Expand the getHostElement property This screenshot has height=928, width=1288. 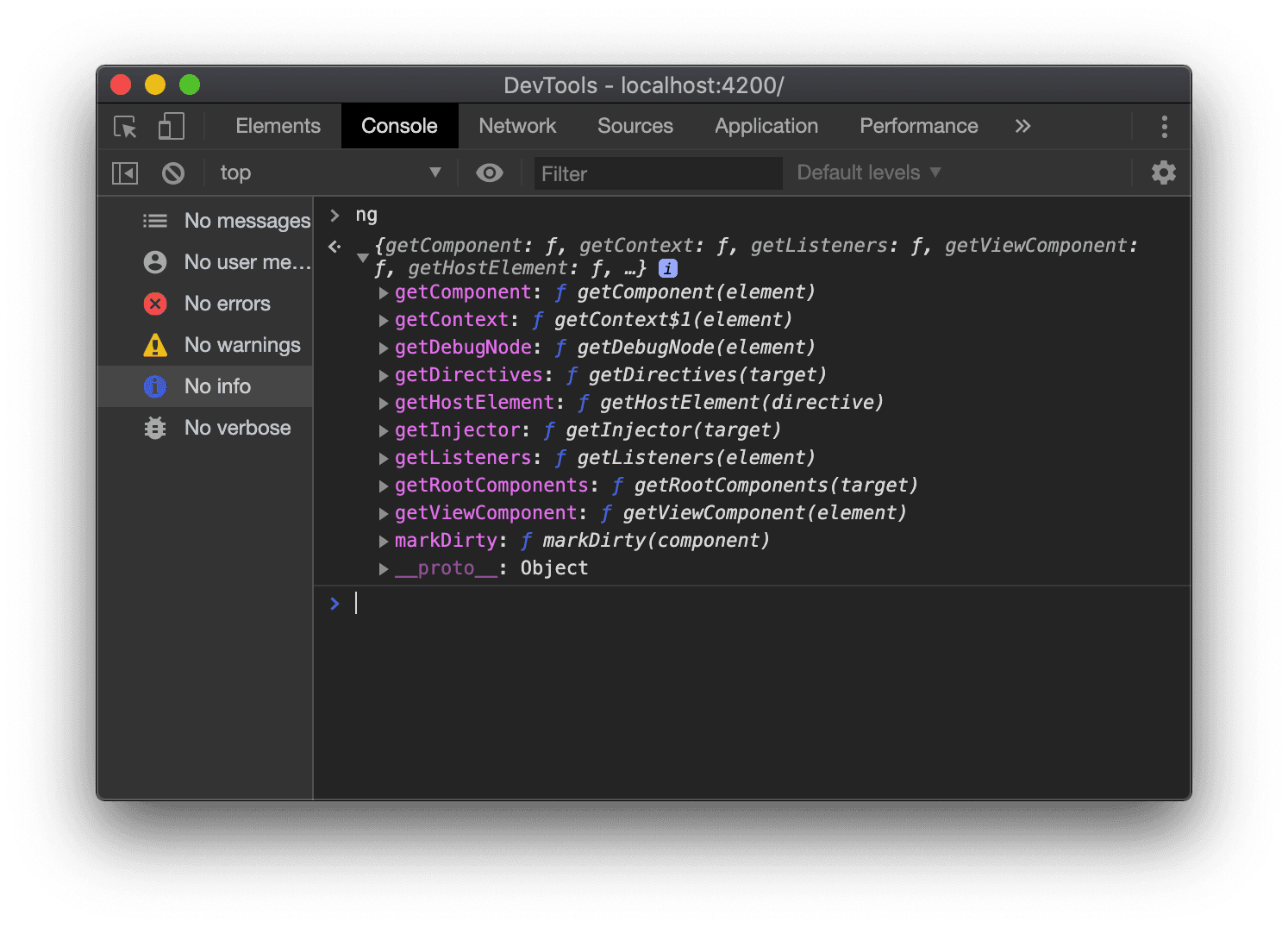(384, 404)
